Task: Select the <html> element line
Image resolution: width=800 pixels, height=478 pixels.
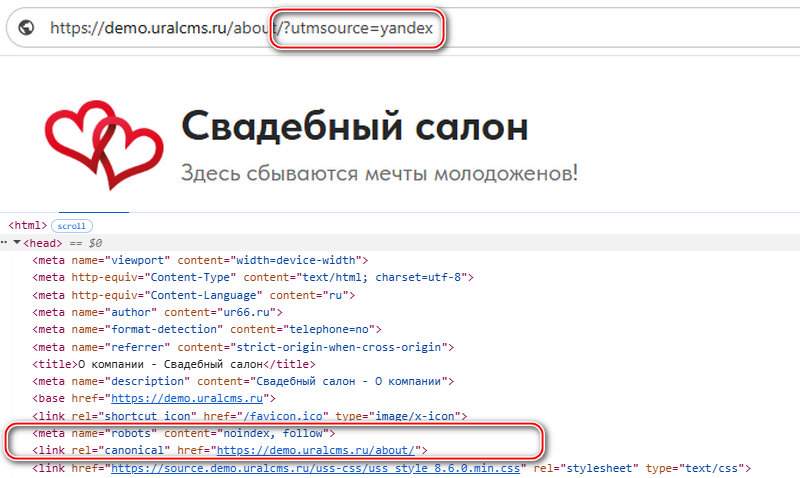Action: [28, 225]
